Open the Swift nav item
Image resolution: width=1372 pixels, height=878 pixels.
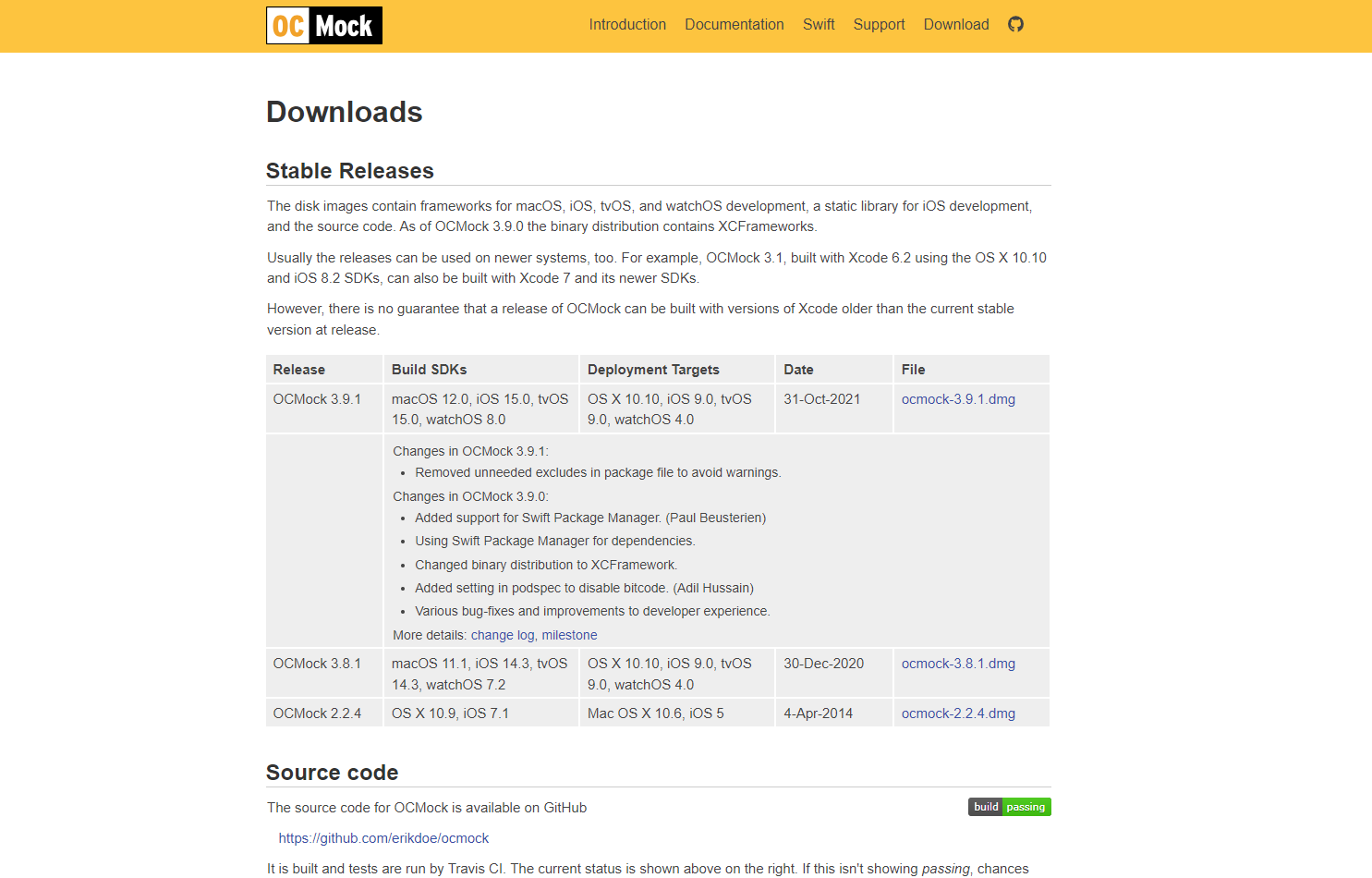pyautogui.click(x=819, y=25)
